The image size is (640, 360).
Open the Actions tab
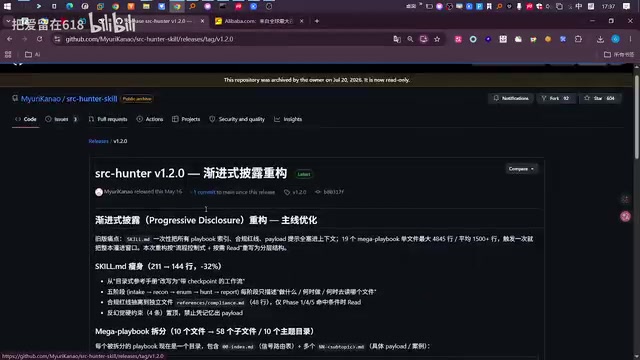coord(150,119)
